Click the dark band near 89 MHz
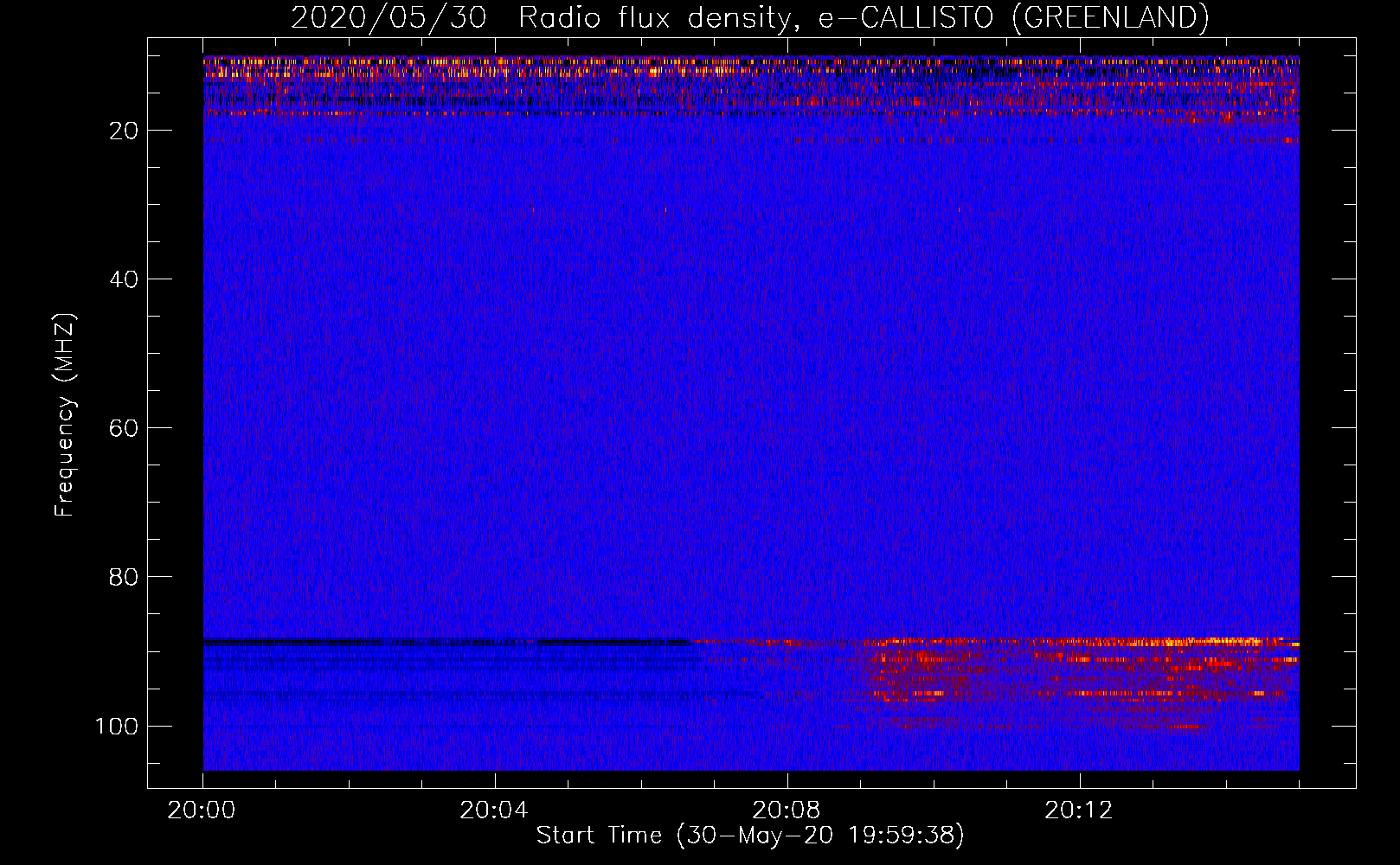This screenshot has width=1400, height=865. click(x=446, y=643)
